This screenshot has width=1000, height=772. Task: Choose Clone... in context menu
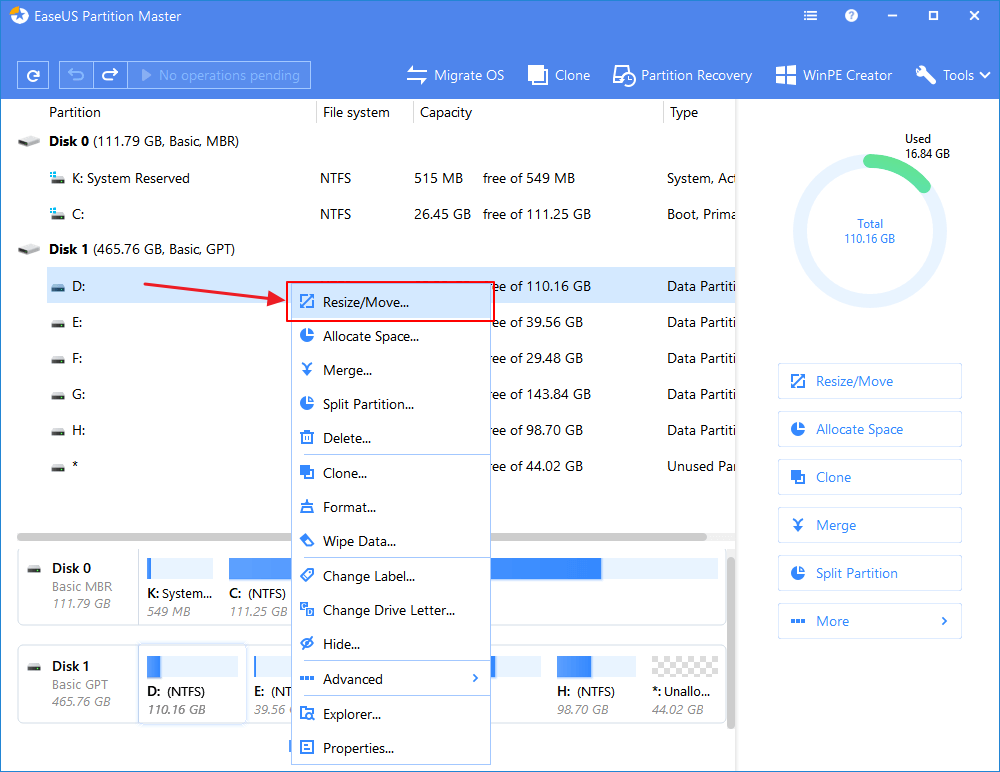pyautogui.click(x=390, y=473)
